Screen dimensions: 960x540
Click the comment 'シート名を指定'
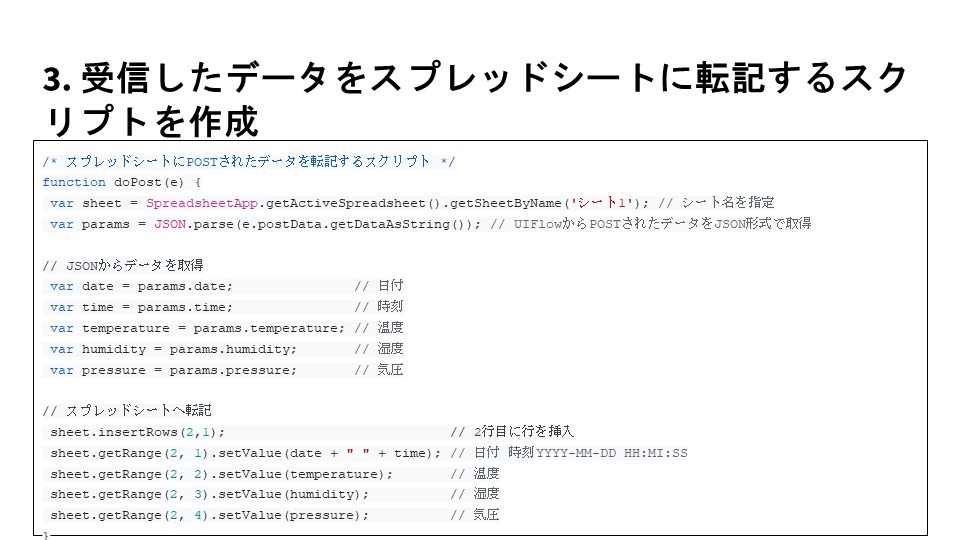point(728,203)
